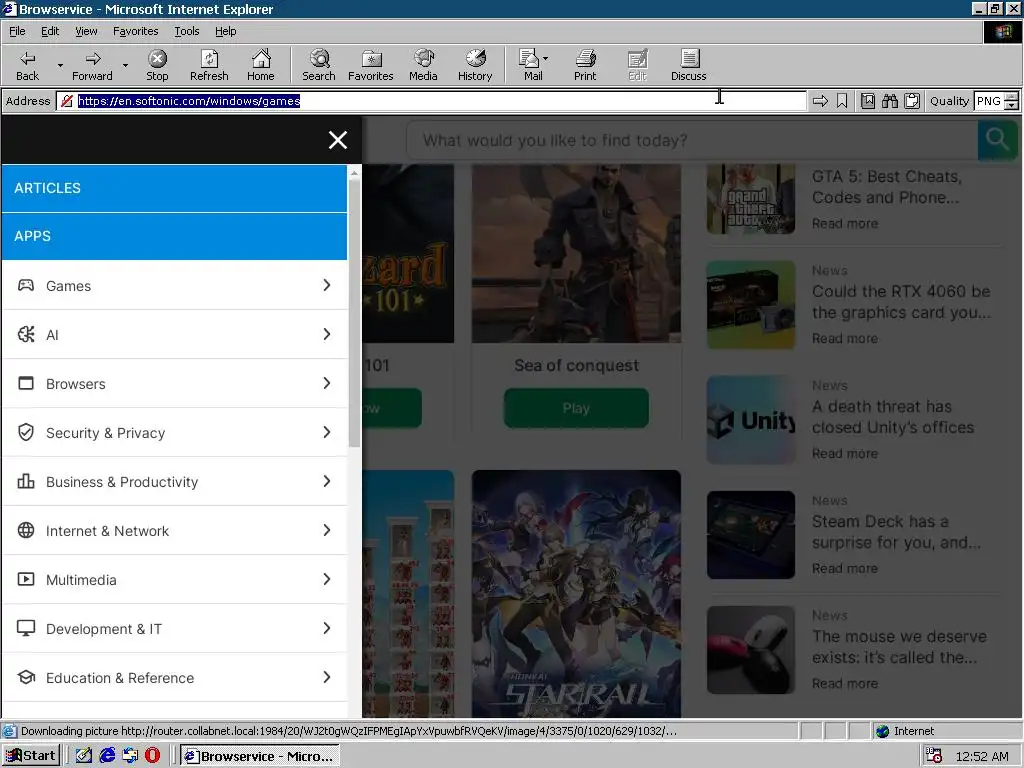Click the Browsers window icon

pyautogui.click(x=26, y=383)
